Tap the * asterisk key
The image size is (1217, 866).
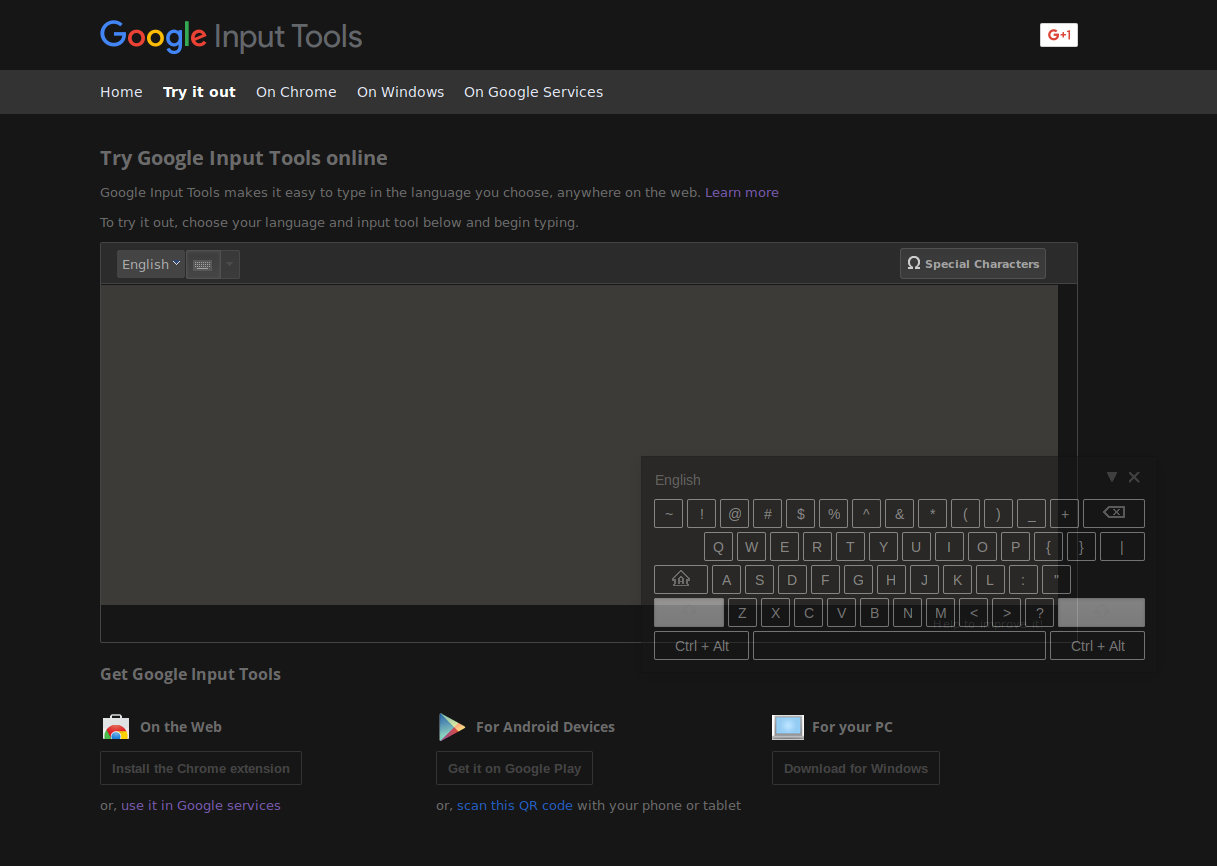click(x=932, y=513)
